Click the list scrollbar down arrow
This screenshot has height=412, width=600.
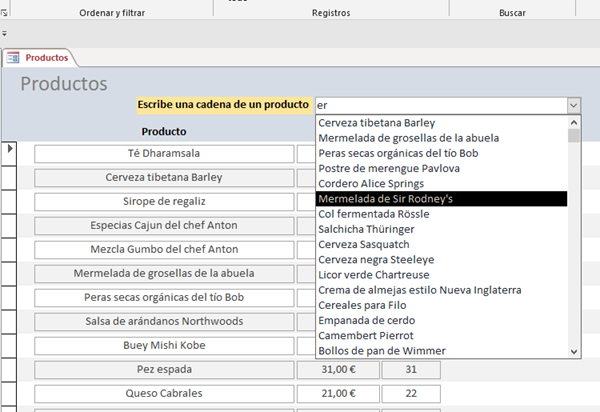pos(574,352)
